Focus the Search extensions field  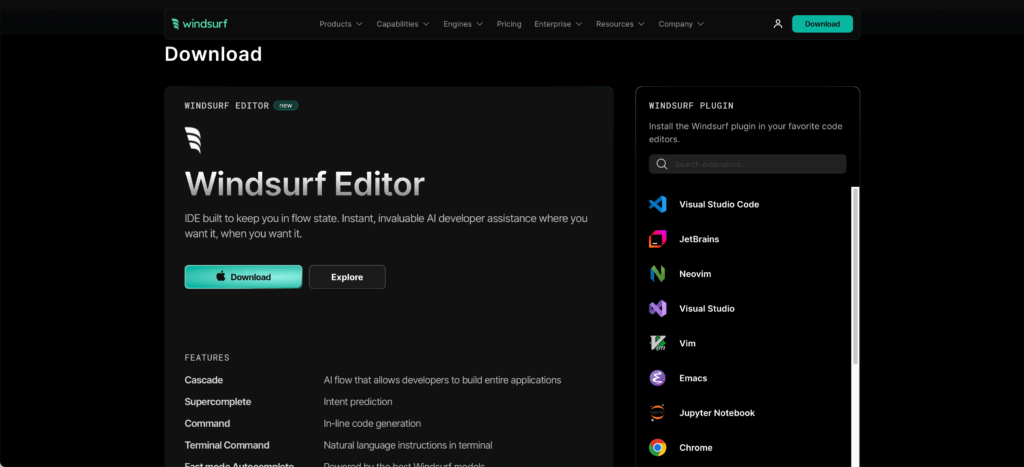tap(748, 164)
